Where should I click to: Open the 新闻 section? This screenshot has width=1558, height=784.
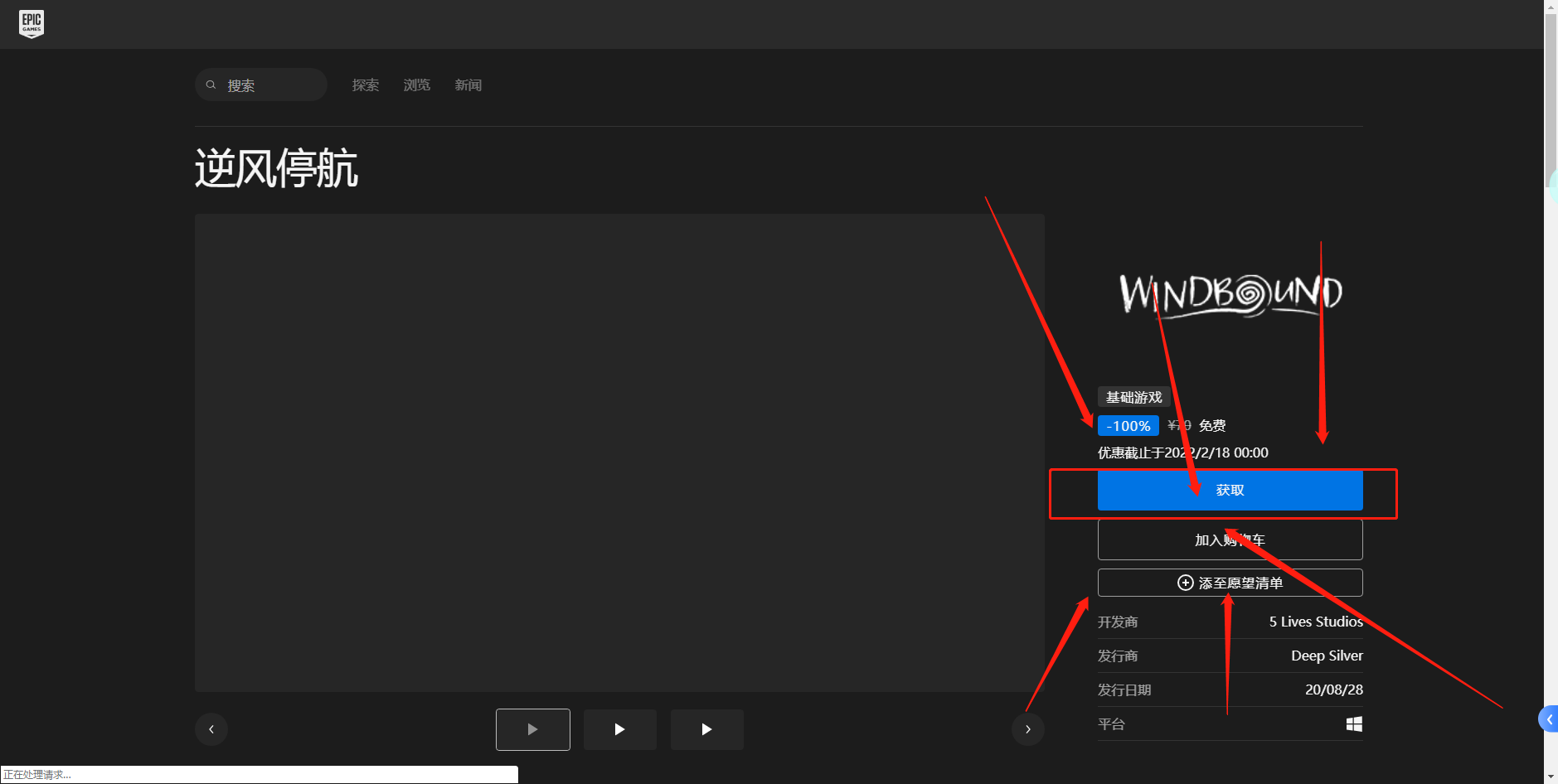468,85
